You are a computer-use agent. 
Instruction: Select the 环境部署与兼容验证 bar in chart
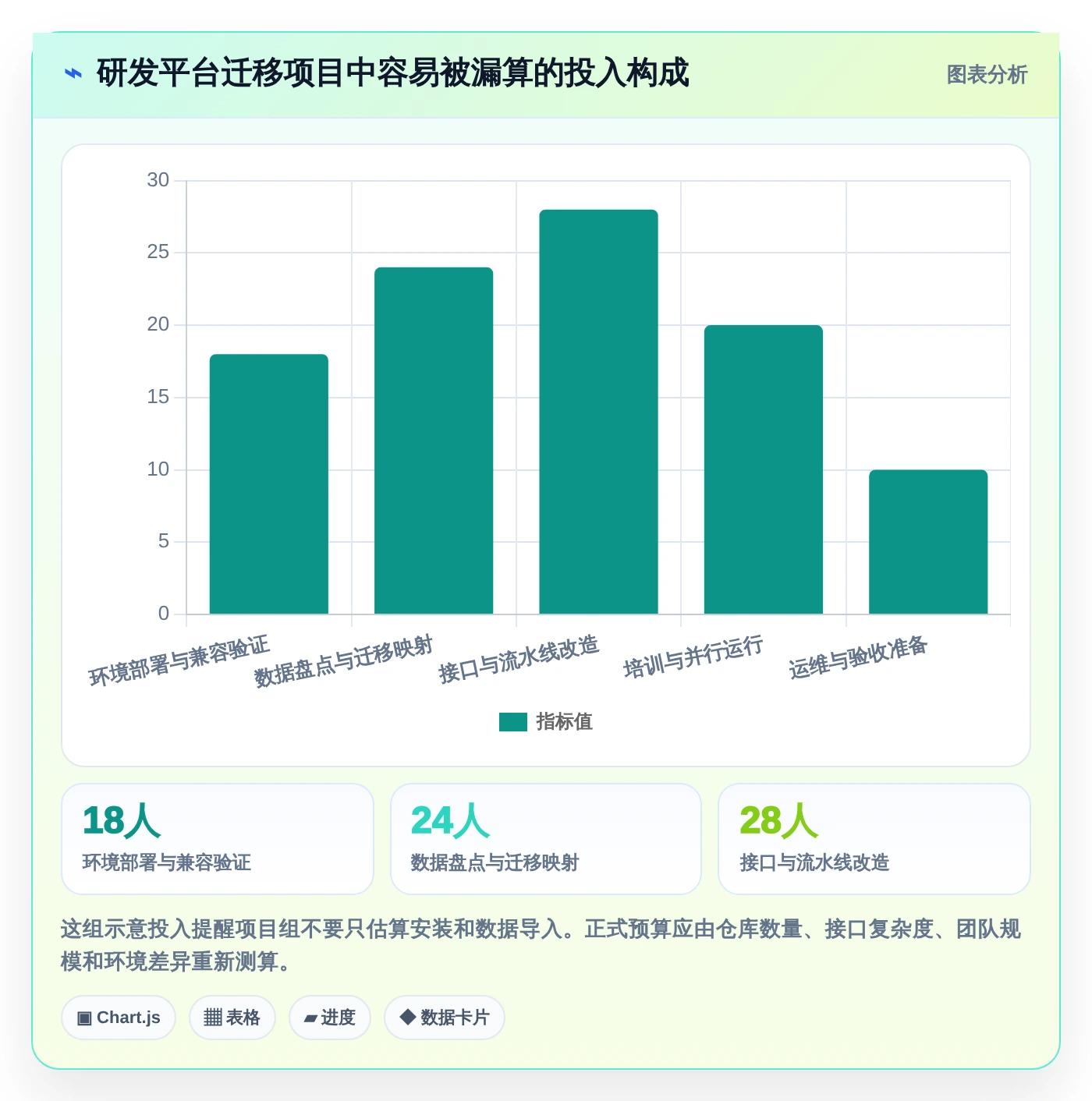tap(269, 484)
